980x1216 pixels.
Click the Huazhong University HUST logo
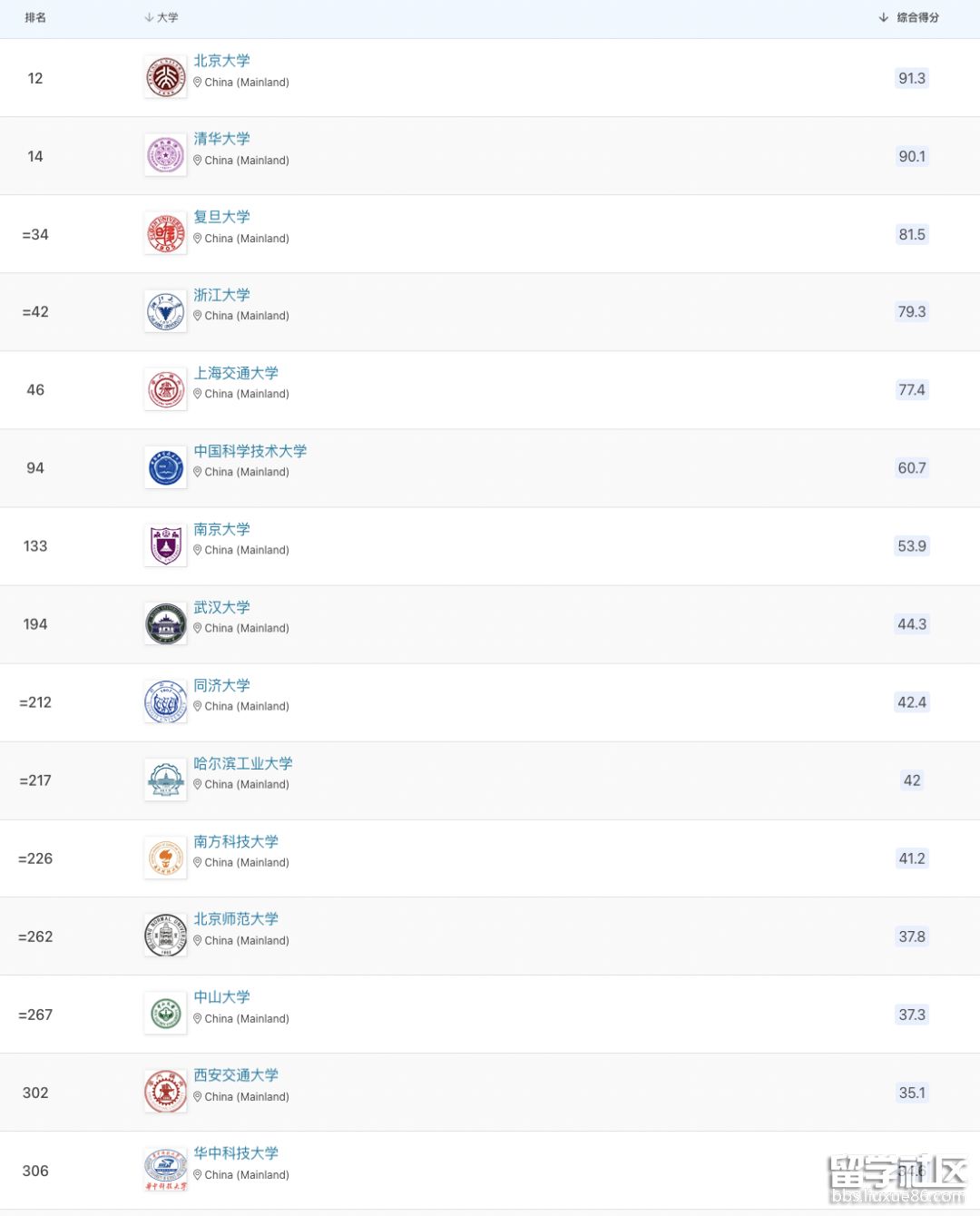coord(166,1171)
